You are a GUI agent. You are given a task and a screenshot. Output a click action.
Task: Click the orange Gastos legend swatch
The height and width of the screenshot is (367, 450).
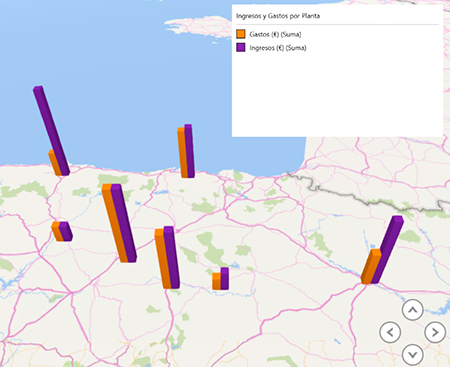pos(241,34)
